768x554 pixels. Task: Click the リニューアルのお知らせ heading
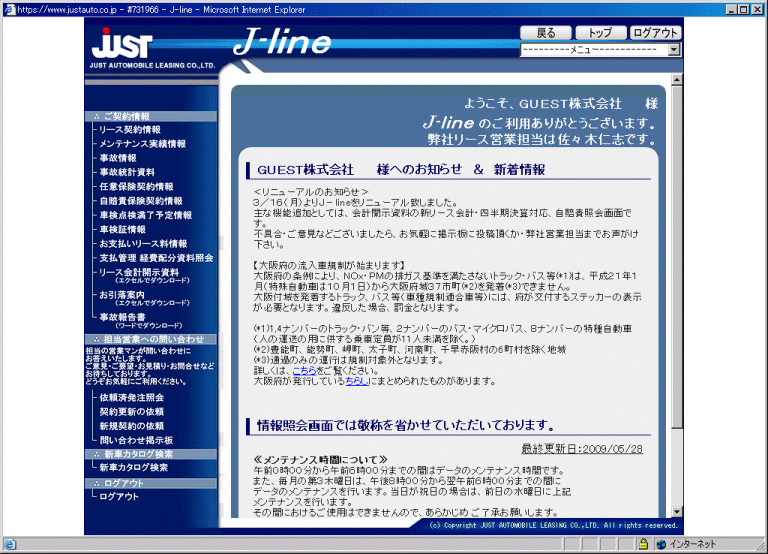(311, 192)
